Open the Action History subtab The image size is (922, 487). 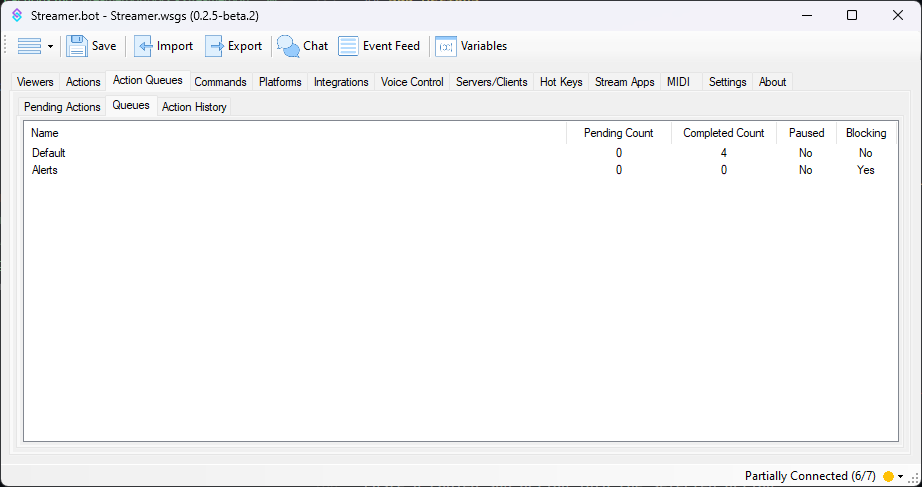(x=194, y=107)
